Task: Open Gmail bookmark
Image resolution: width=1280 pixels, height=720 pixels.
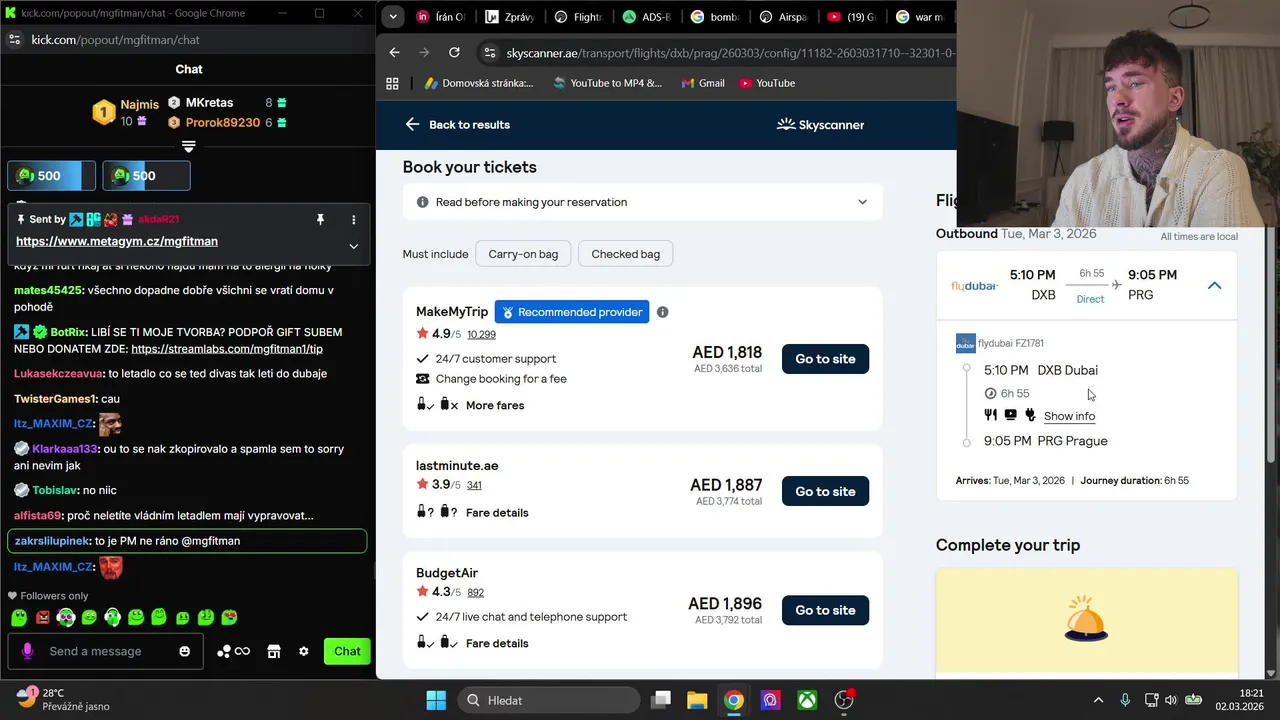Action: (x=703, y=83)
